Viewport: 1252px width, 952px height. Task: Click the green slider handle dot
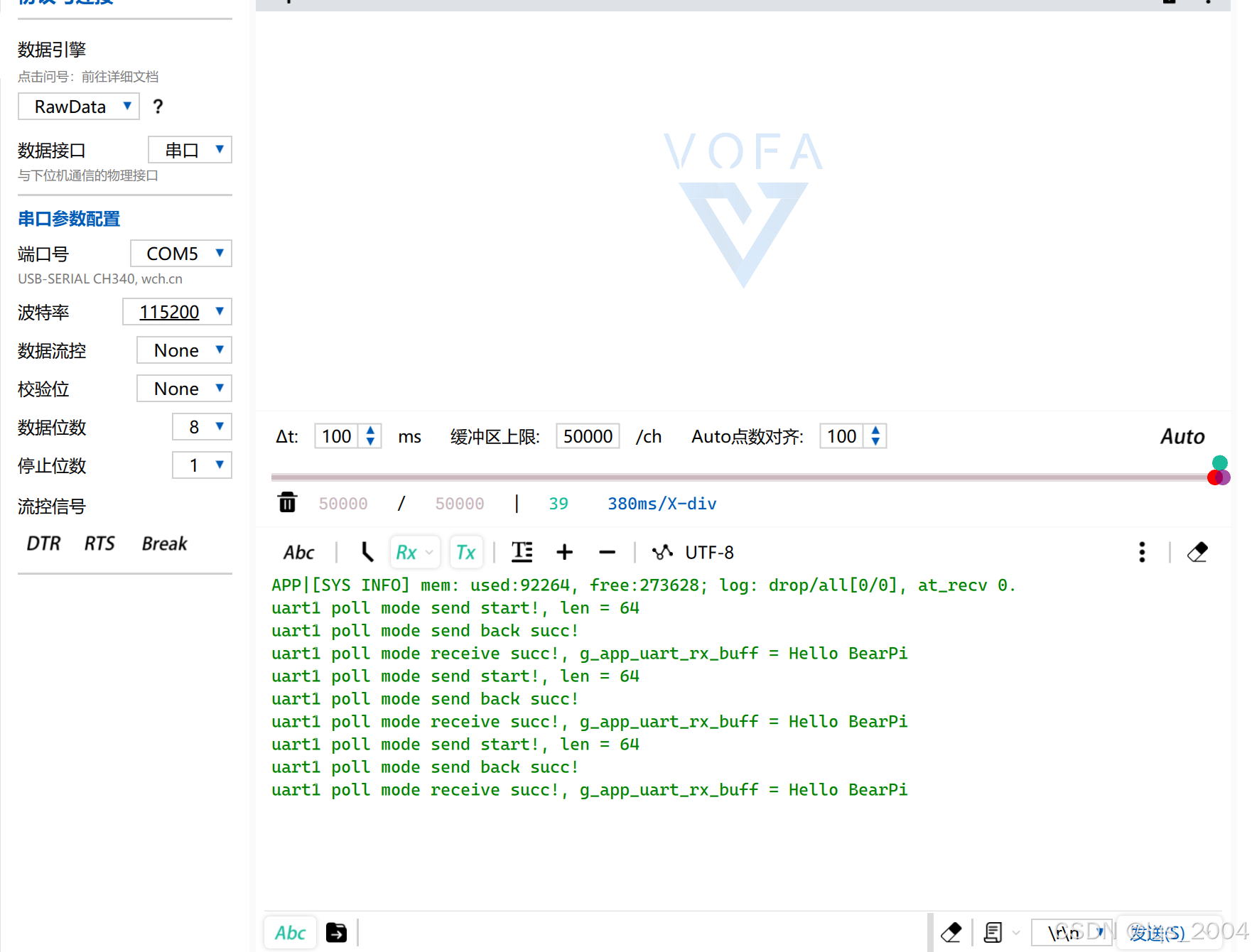point(1220,463)
